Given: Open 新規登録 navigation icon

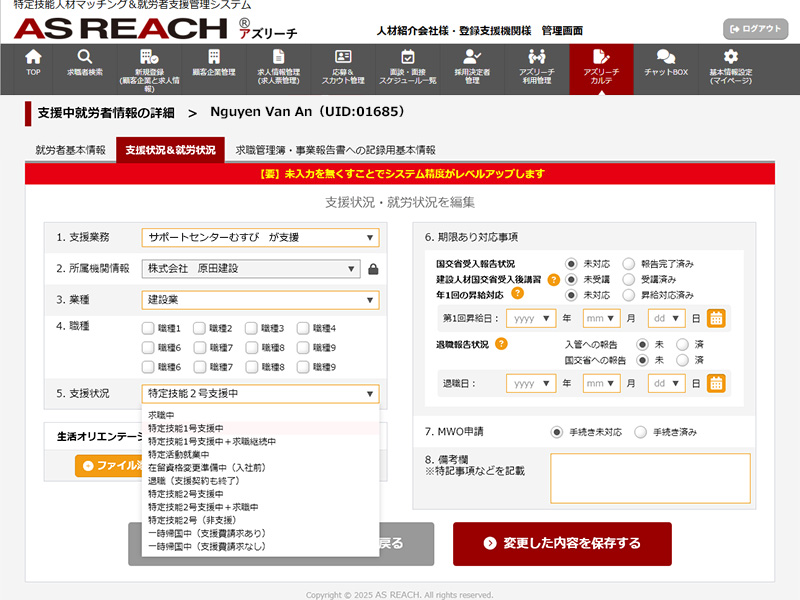Looking at the screenshot, I should [149, 56].
